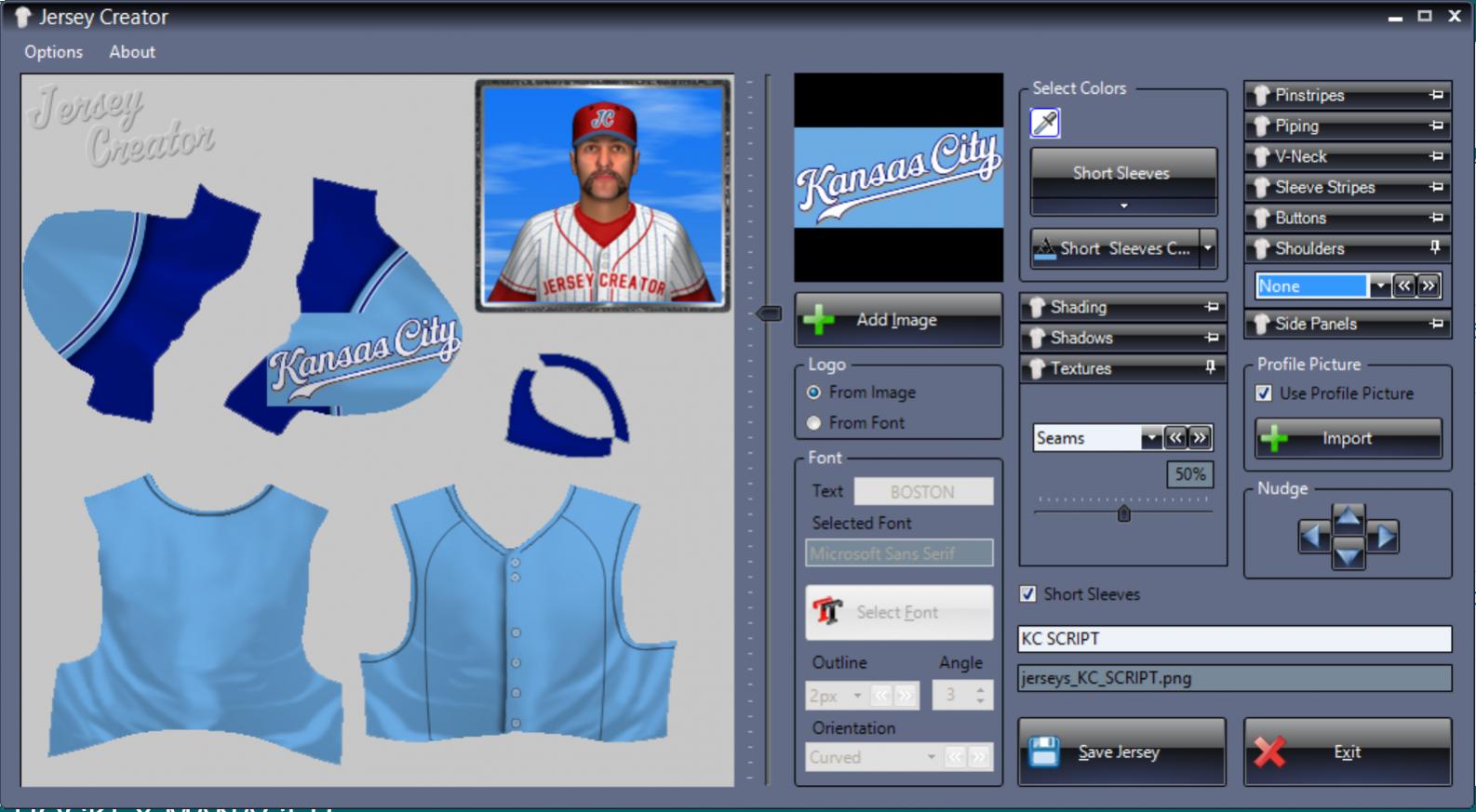Viewport: 1476px width, 812px height.
Task: Select the From Image logo option
Action: 814,393
